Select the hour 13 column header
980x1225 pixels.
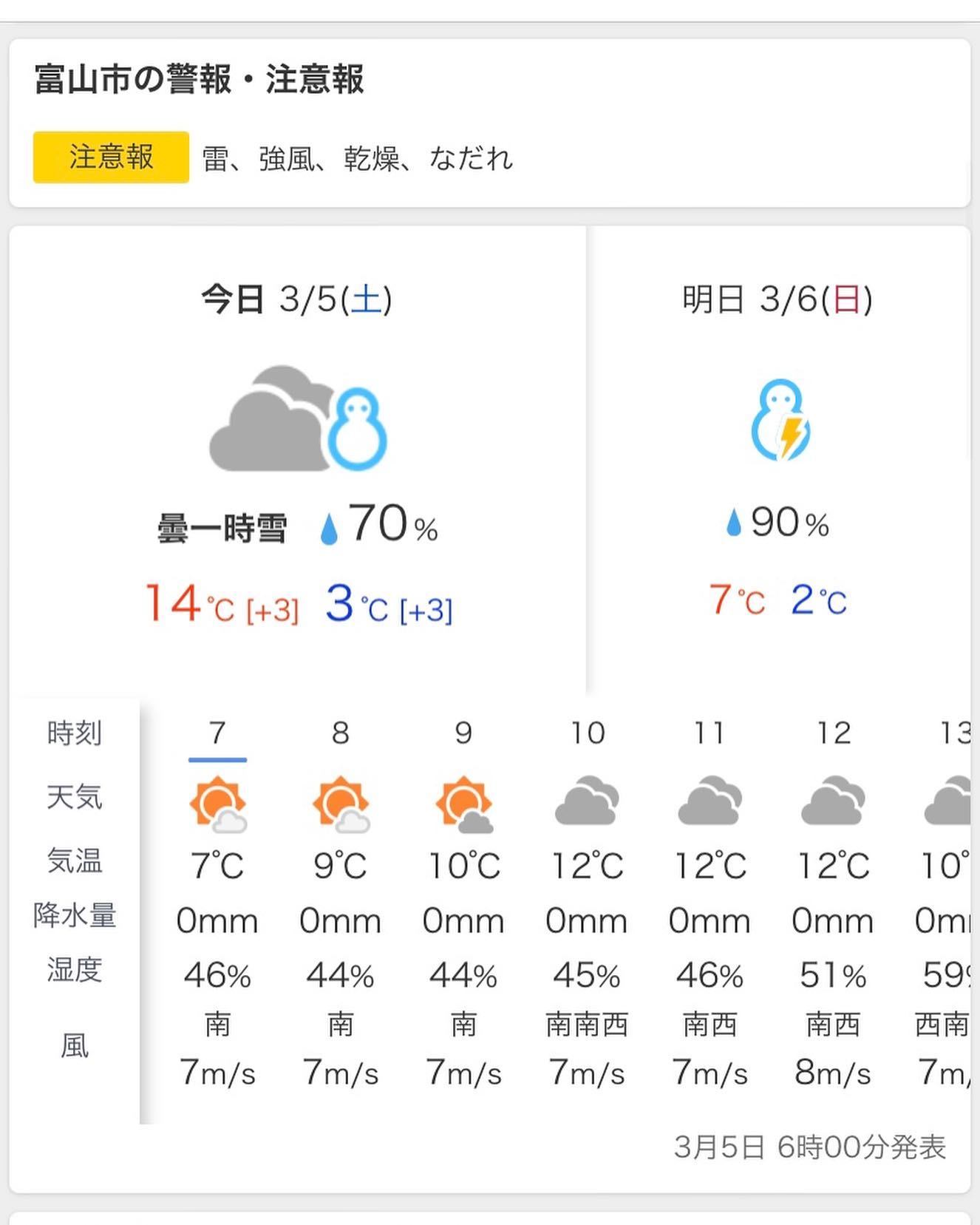pyautogui.click(x=954, y=733)
